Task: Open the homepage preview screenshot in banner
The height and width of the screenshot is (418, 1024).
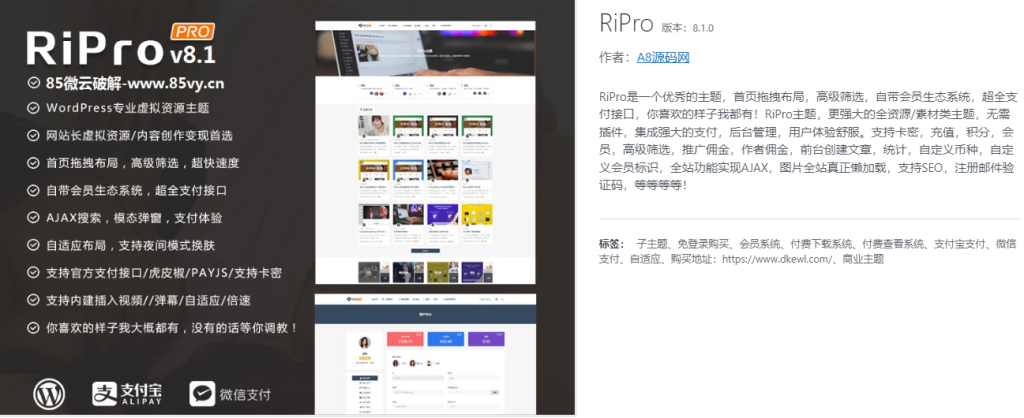Action: tap(425, 153)
